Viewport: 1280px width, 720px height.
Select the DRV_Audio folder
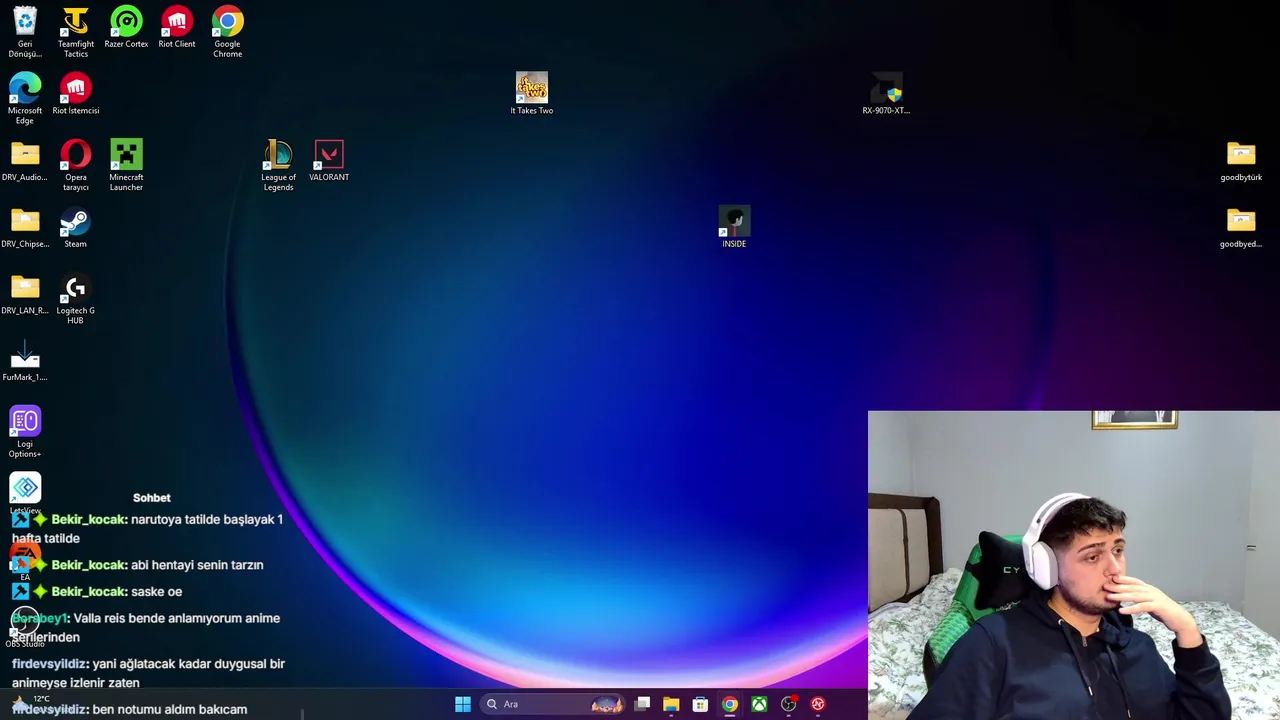pyautogui.click(x=25, y=161)
